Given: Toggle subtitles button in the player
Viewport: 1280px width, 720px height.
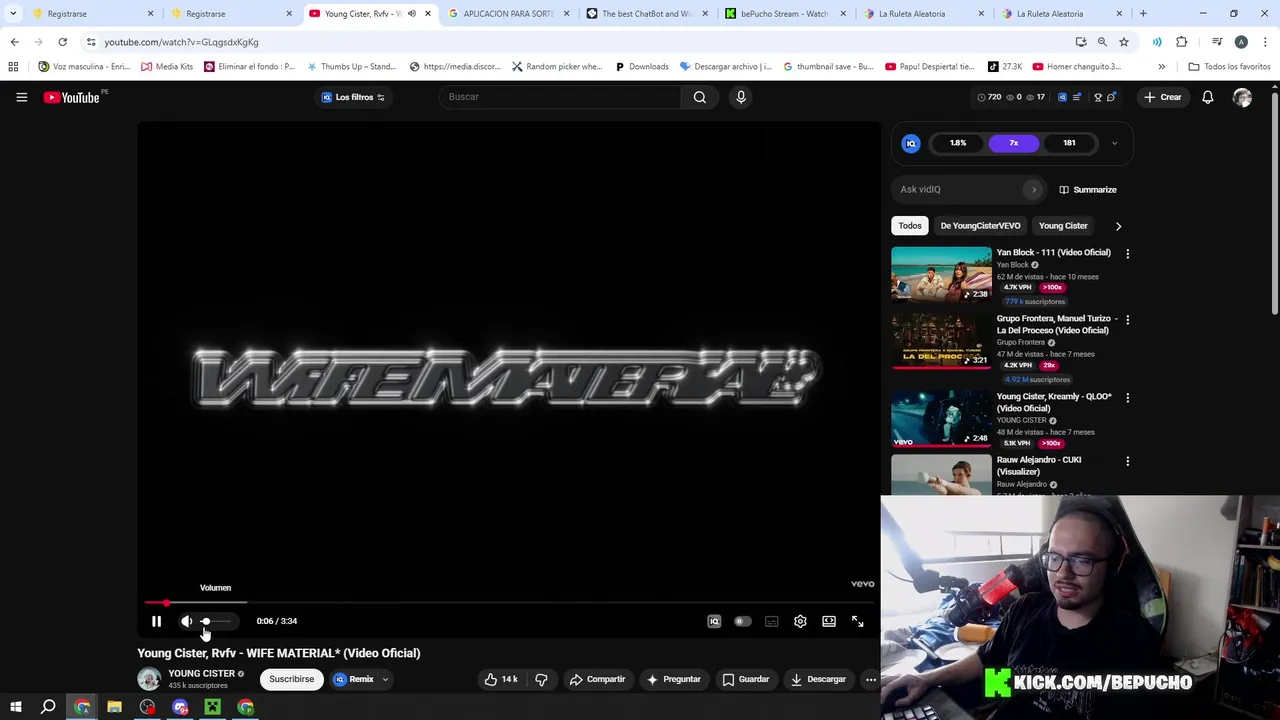Looking at the screenshot, I should pyautogui.click(x=771, y=621).
